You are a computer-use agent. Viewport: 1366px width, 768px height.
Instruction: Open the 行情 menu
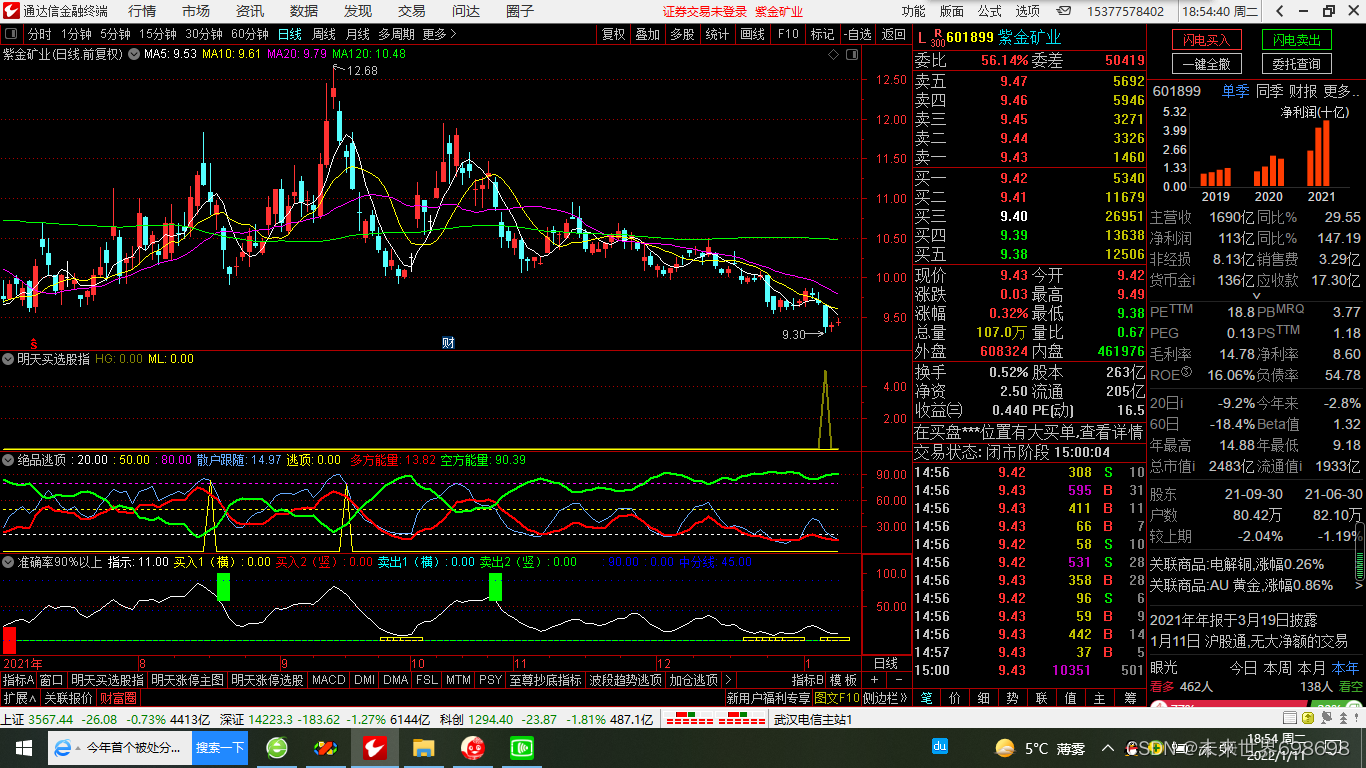142,11
